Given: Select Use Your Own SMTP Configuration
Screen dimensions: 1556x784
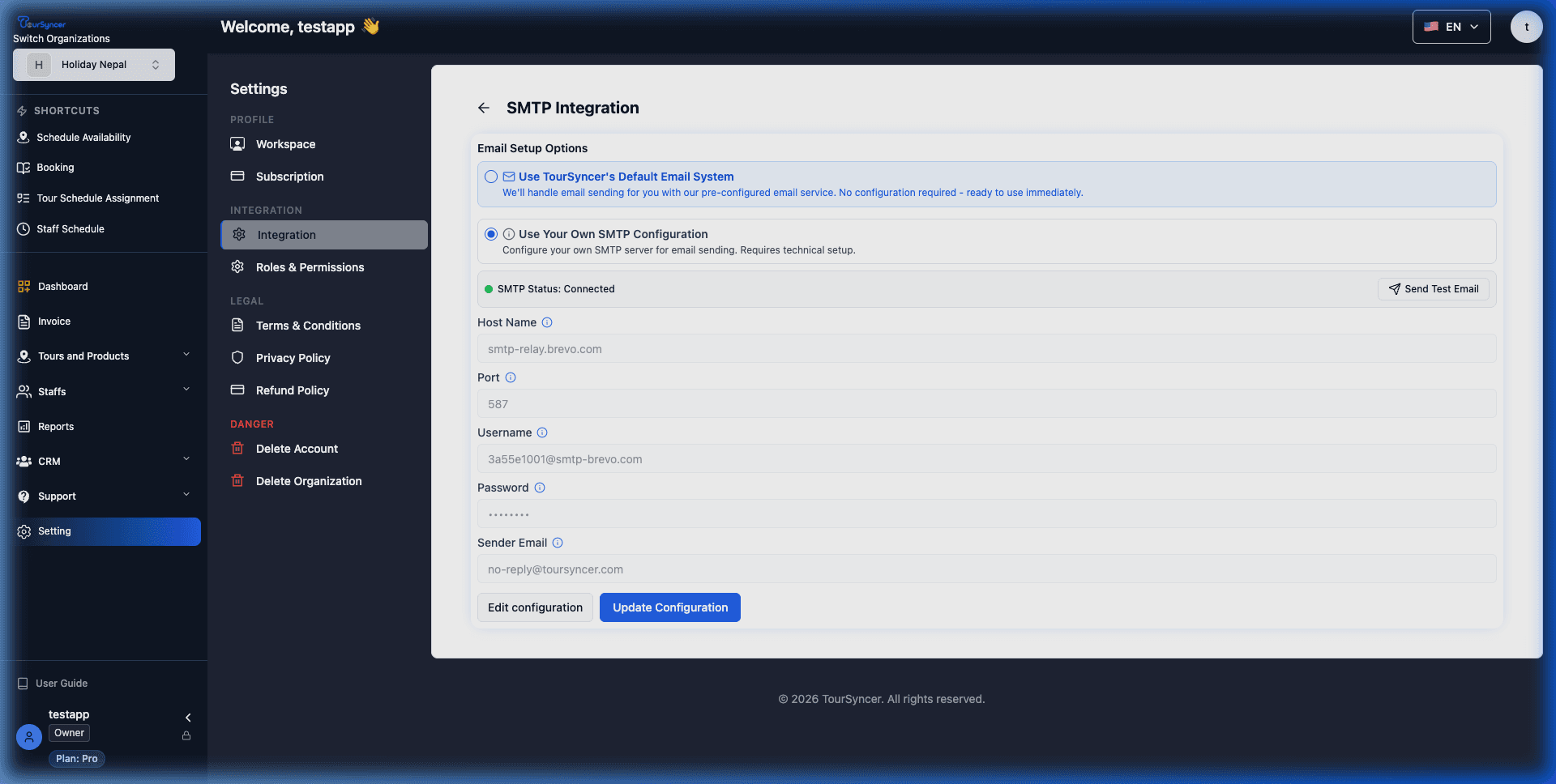Looking at the screenshot, I should click(x=491, y=234).
